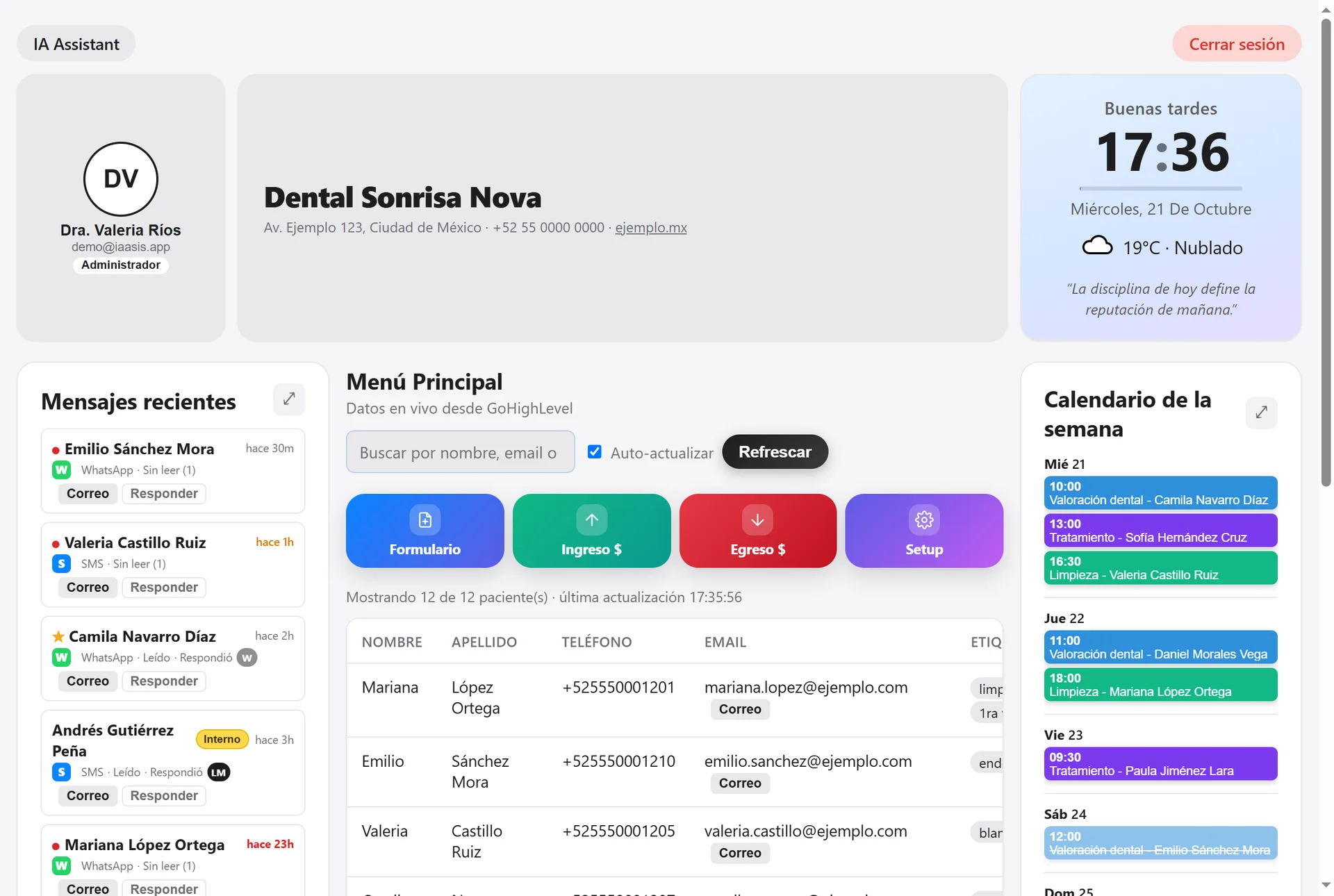Click Responder on Camila Navarro Díaz message
The image size is (1334, 896).
pyautogui.click(x=164, y=681)
